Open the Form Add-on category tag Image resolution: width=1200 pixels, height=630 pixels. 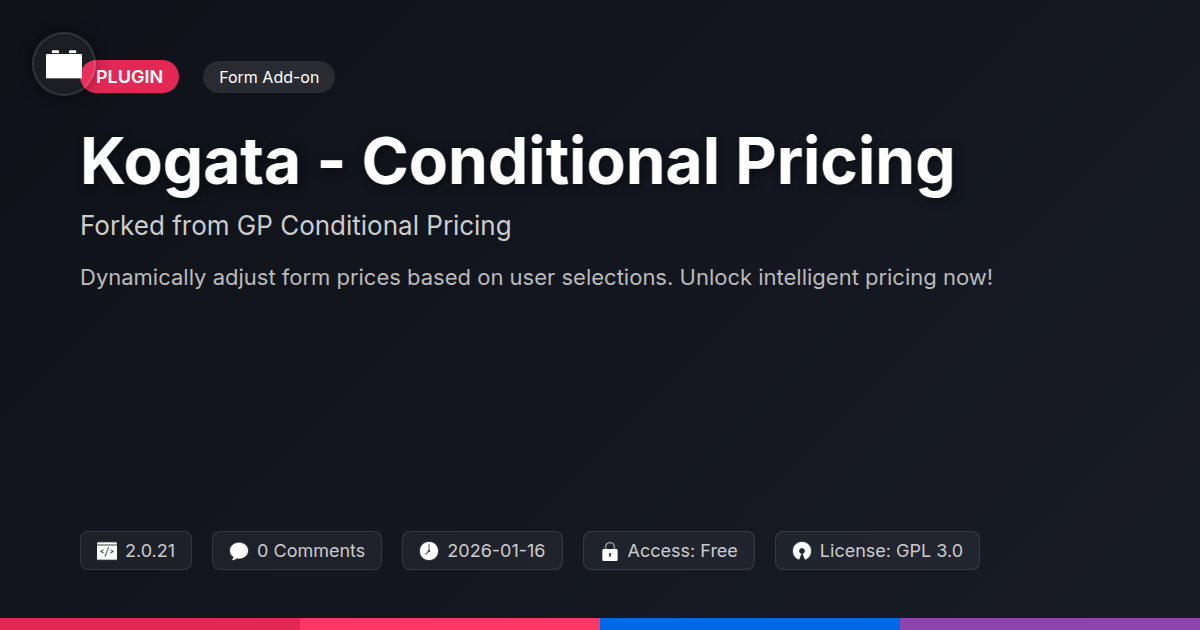click(268, 77)
